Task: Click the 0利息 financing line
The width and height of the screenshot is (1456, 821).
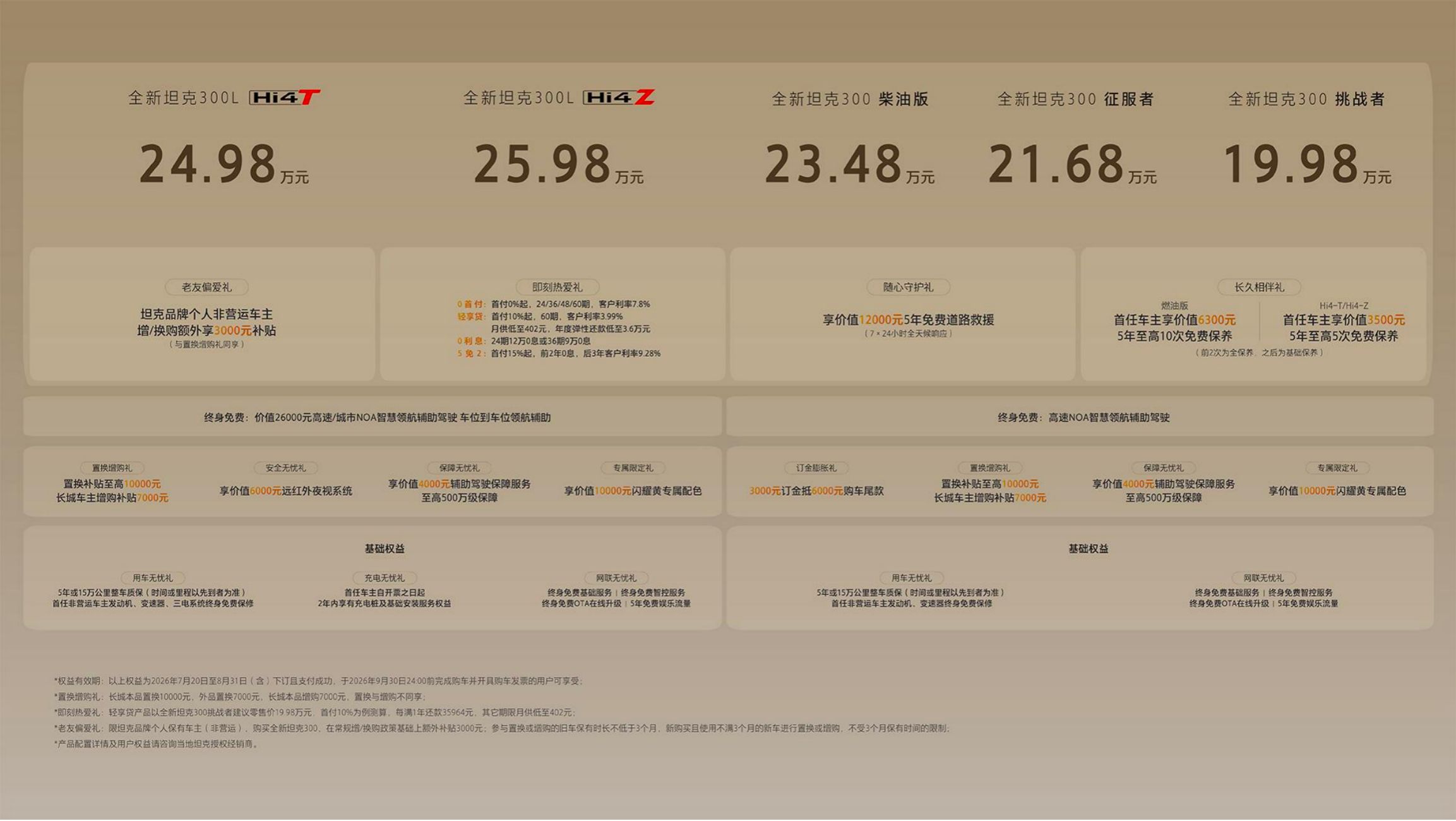Action: (524, 341)
